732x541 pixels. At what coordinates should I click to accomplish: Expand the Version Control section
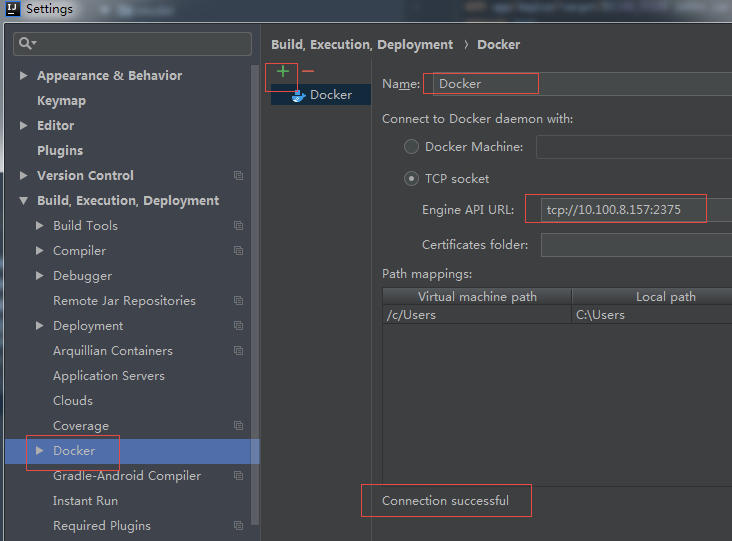click(23, 176)
